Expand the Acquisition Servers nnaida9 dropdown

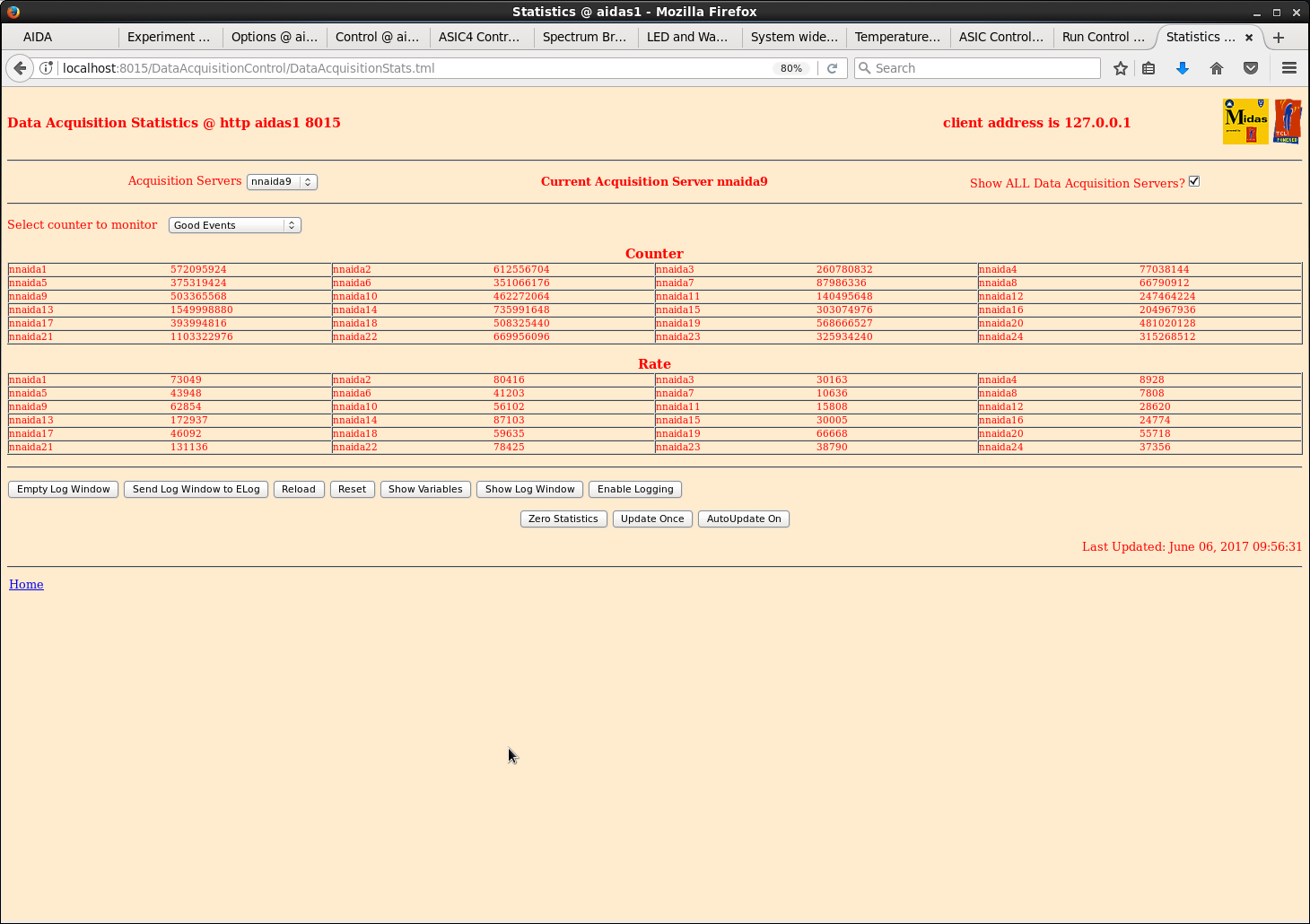(x=282, y=181)
